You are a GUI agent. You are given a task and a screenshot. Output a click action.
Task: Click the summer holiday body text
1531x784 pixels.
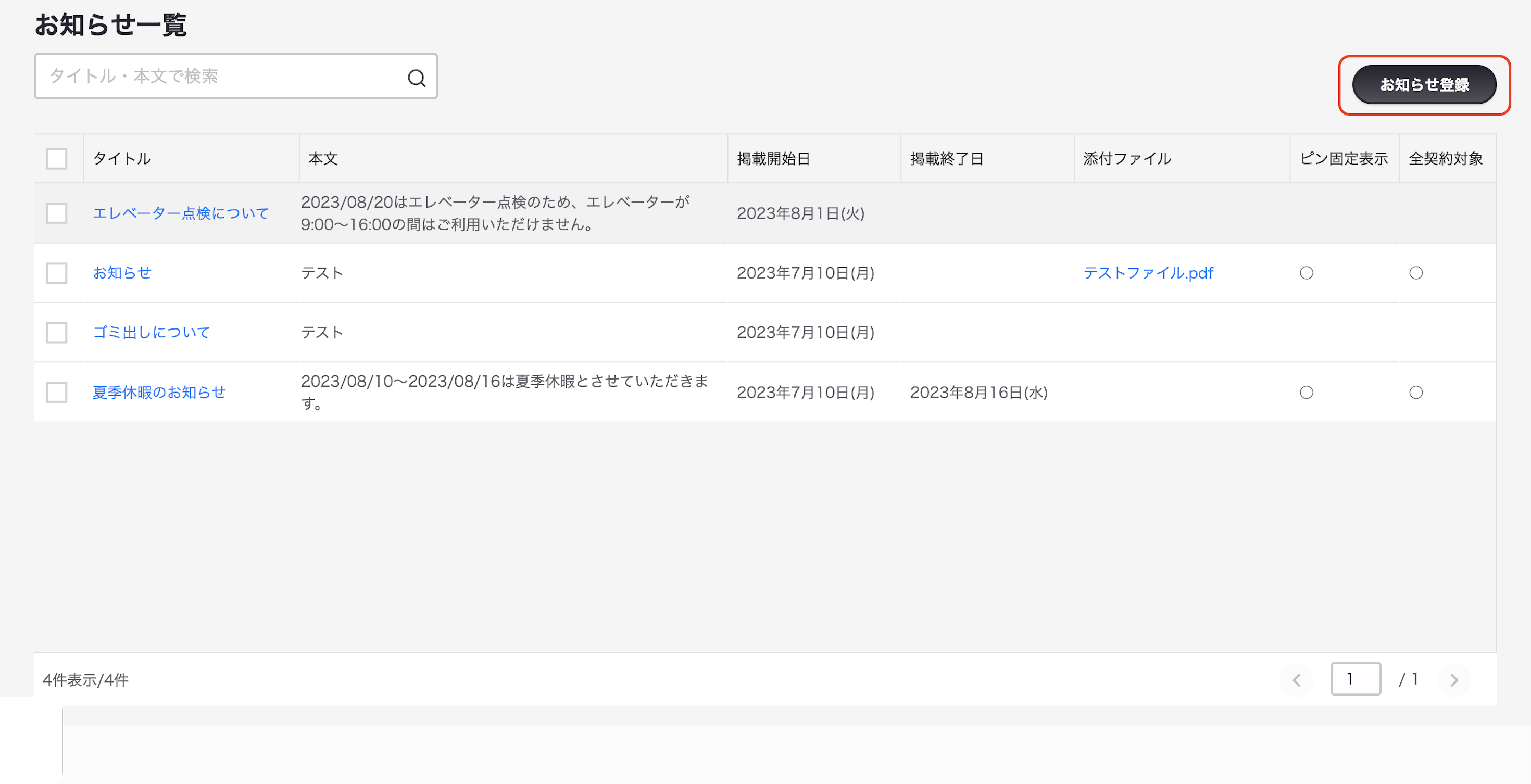click(505, 392)
